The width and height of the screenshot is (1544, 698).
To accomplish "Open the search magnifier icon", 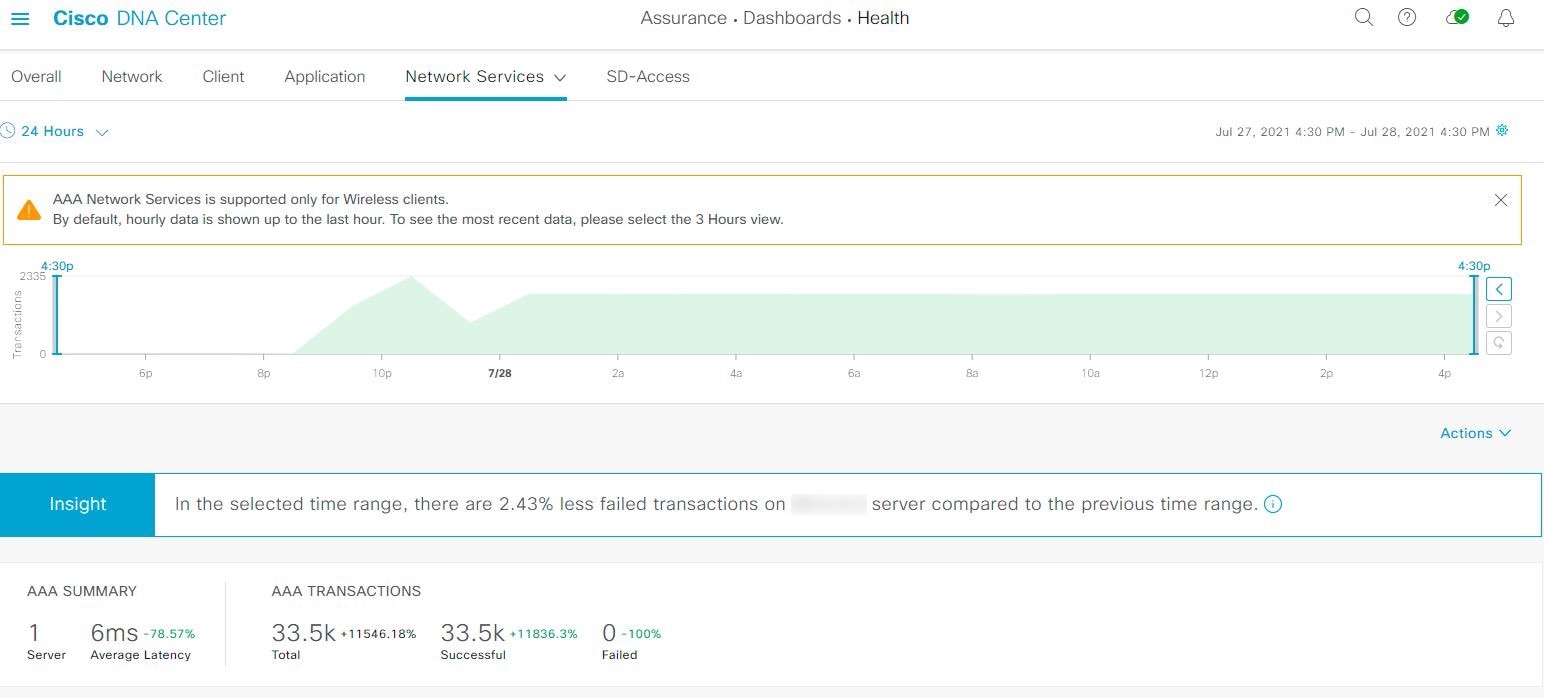I will tap(1363, 17).
